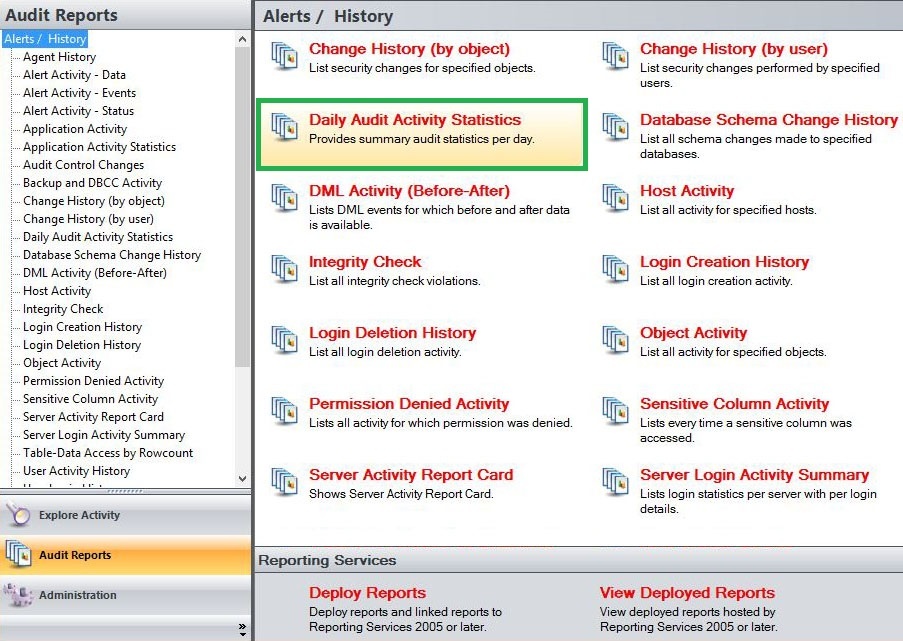The width and height of the screenshot is (903, 641).
Task: Click the Host Activity report icon
Action: (615, 198)
